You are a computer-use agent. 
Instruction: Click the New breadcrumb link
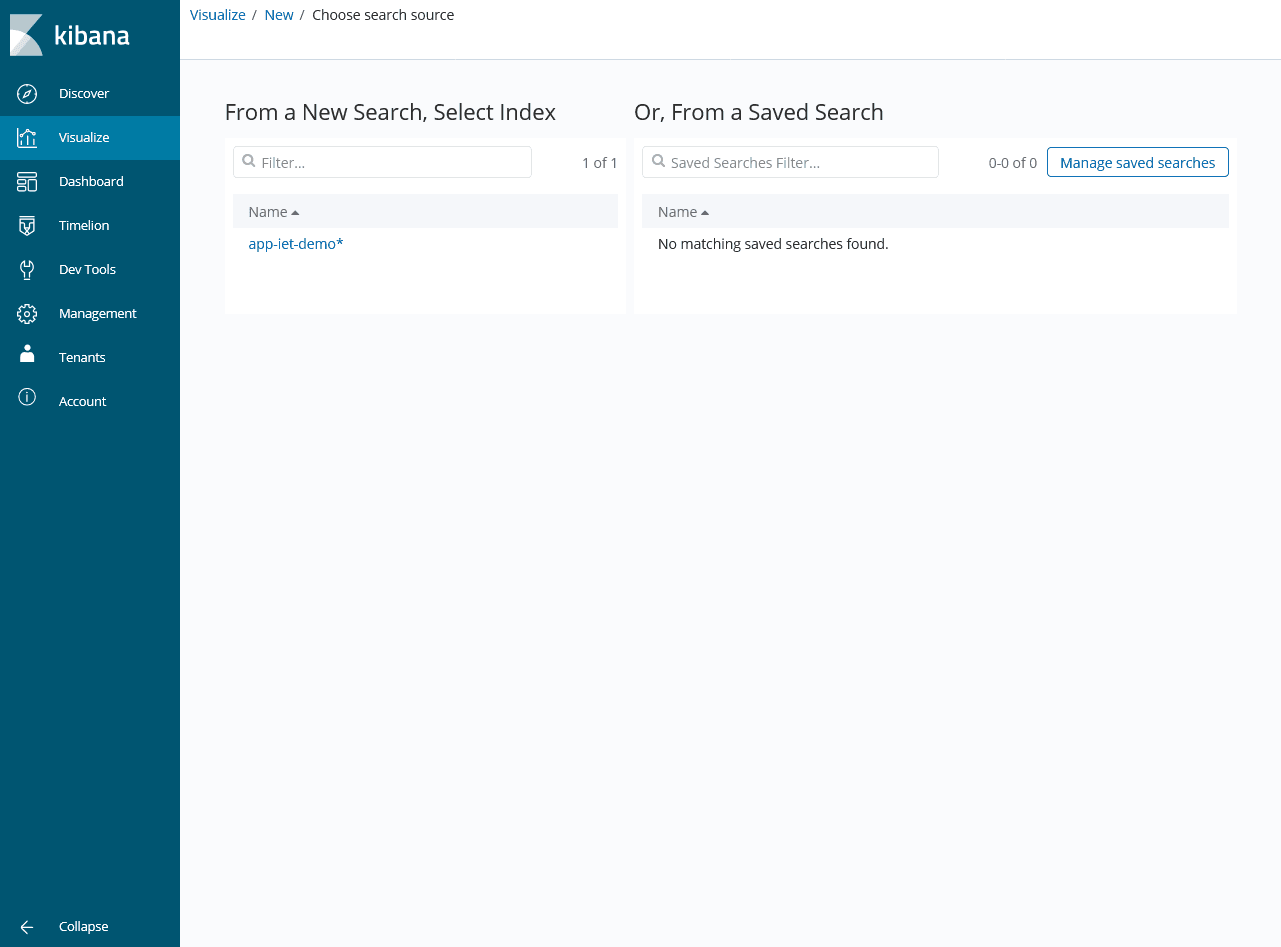(x=279, y=15)
